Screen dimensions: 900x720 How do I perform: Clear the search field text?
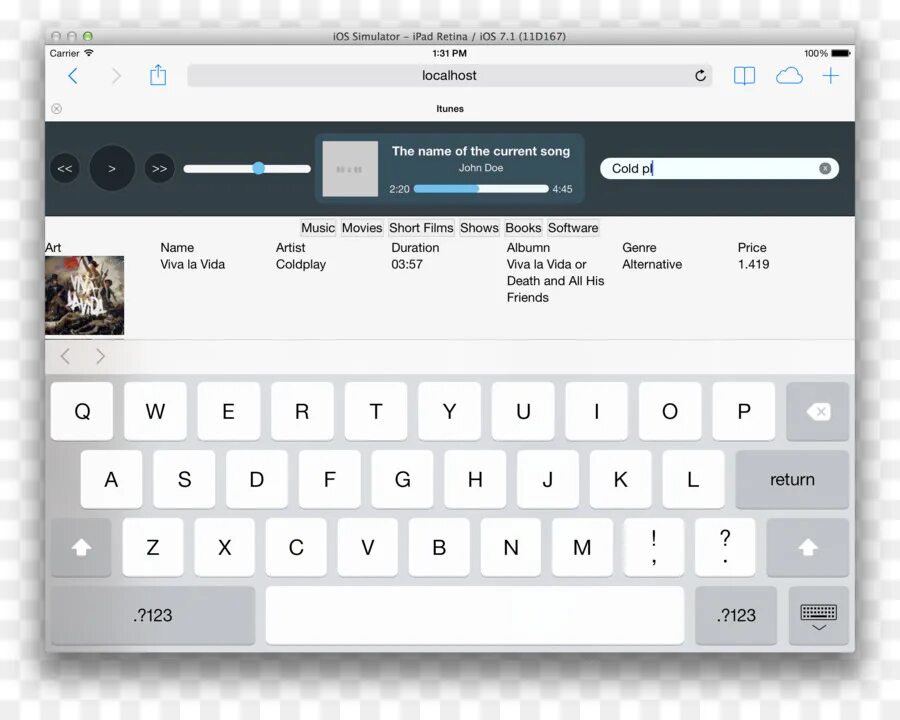tap(825, 168)
